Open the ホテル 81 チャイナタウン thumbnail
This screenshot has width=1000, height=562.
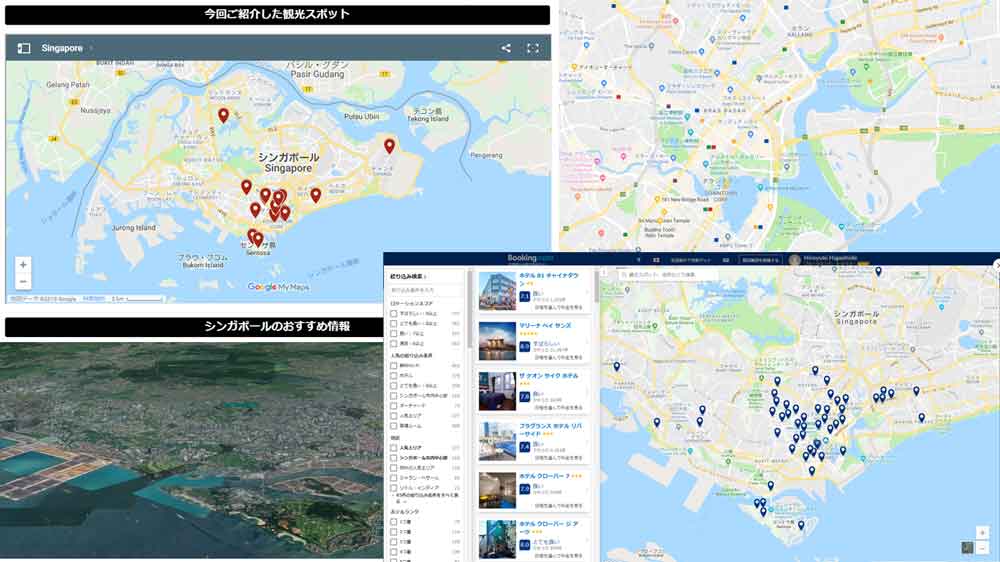click(497, 291)
